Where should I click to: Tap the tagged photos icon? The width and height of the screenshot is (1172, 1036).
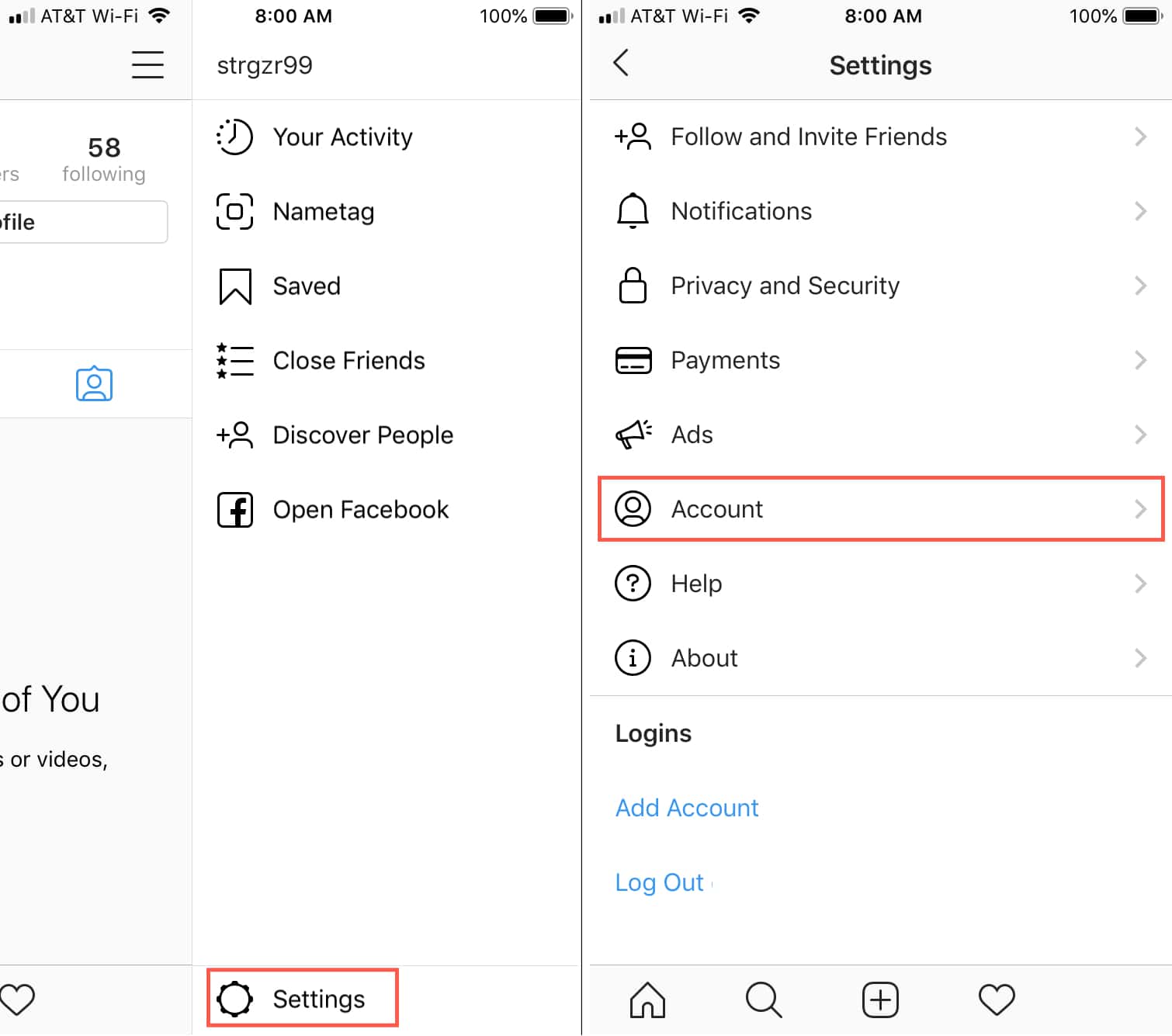[94, 384]
